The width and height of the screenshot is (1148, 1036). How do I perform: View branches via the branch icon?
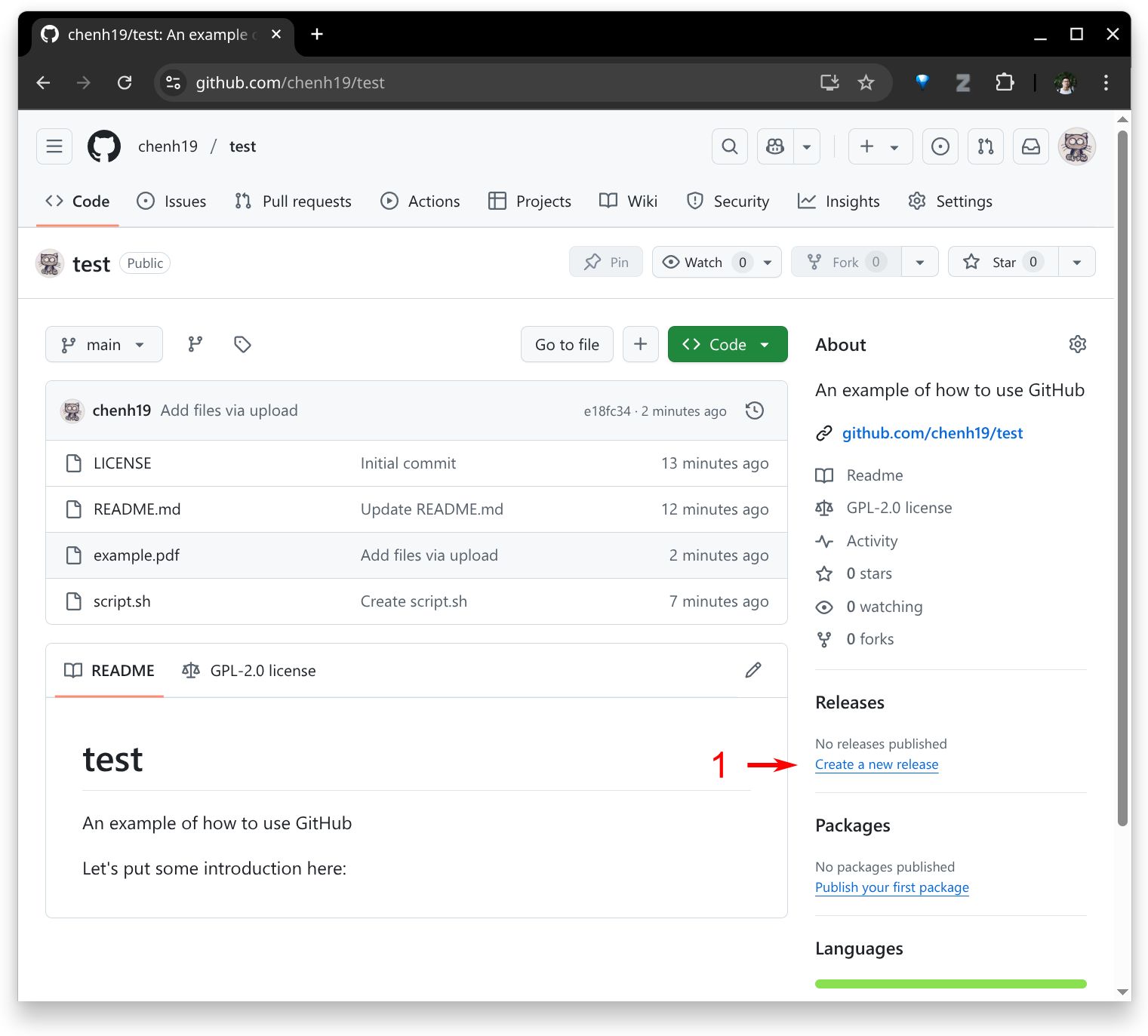point(195,345)
